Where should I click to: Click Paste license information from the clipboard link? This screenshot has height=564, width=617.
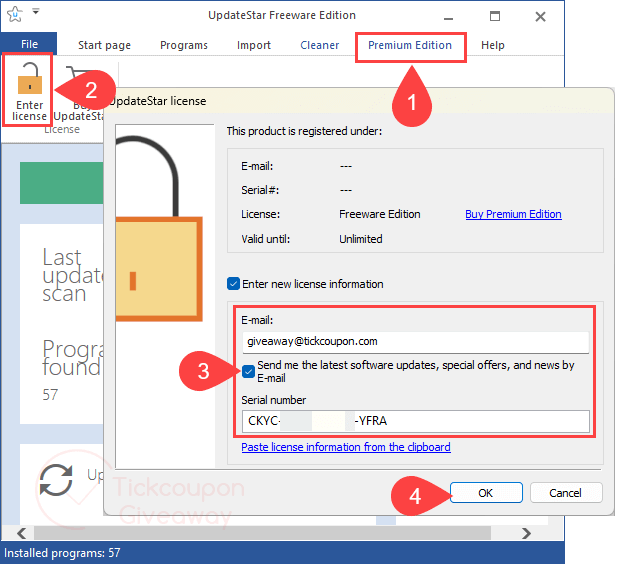tap(346, 447)
